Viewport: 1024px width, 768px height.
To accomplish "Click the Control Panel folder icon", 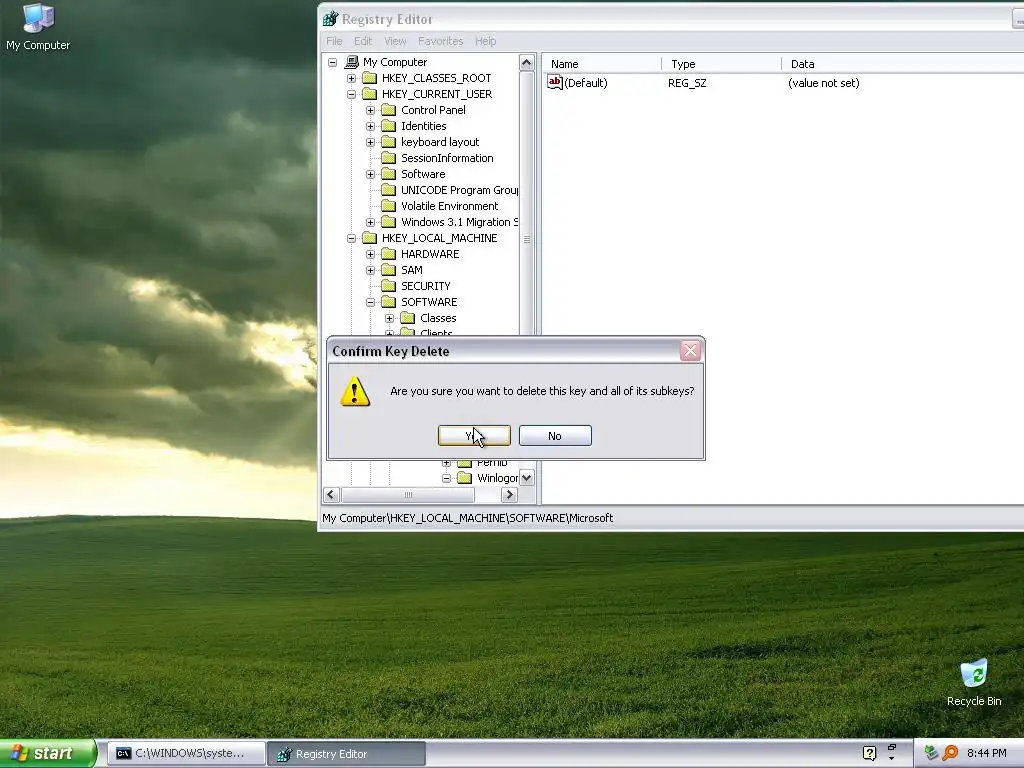I will pyautogui.click(x=389, y=110).
